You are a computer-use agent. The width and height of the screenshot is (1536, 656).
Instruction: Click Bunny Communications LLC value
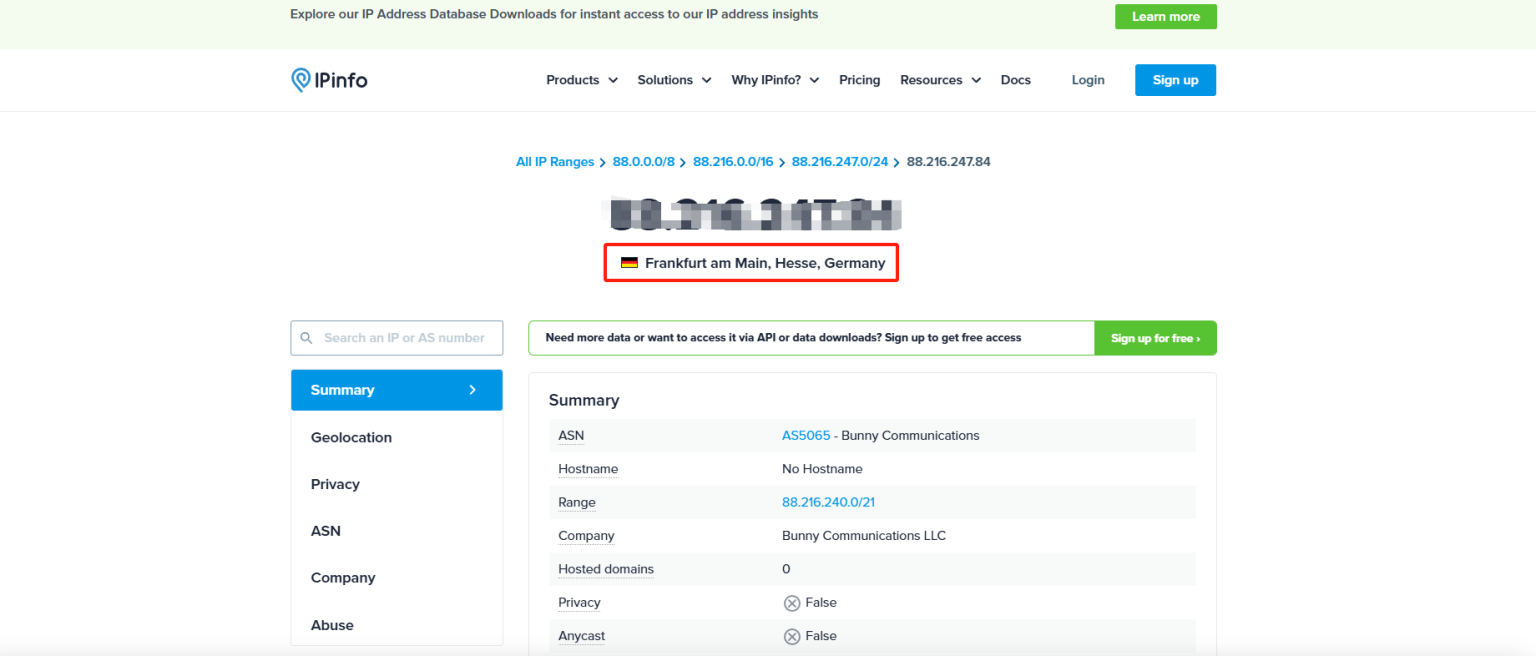[864, 536]
